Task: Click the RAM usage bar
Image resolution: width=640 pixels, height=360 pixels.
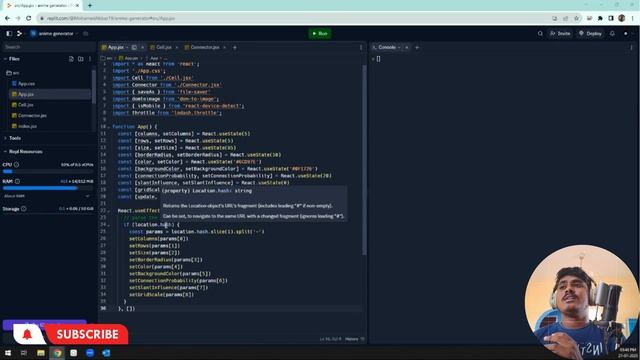Action: click(48, 188)
